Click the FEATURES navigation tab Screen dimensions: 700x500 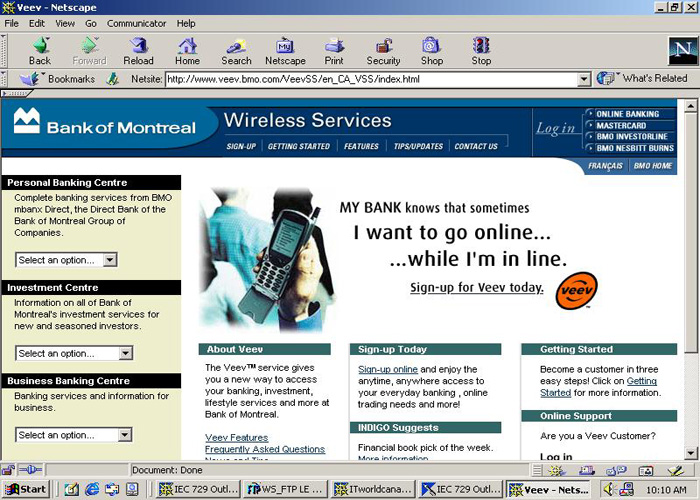click(361, 146)
